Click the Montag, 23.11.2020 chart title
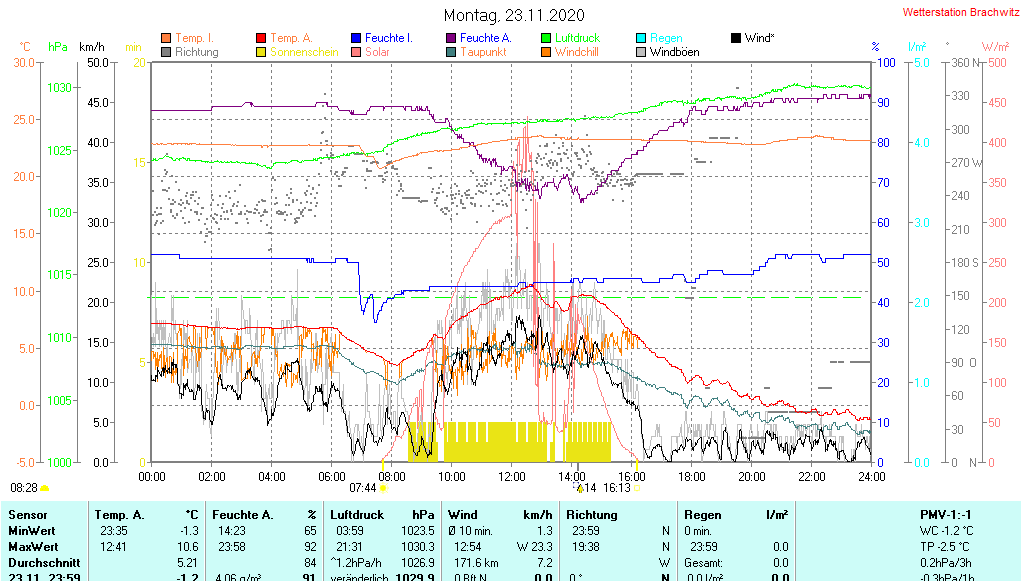Image resolution: width=1021 pixels, height=581 pixels. point(513,15)
